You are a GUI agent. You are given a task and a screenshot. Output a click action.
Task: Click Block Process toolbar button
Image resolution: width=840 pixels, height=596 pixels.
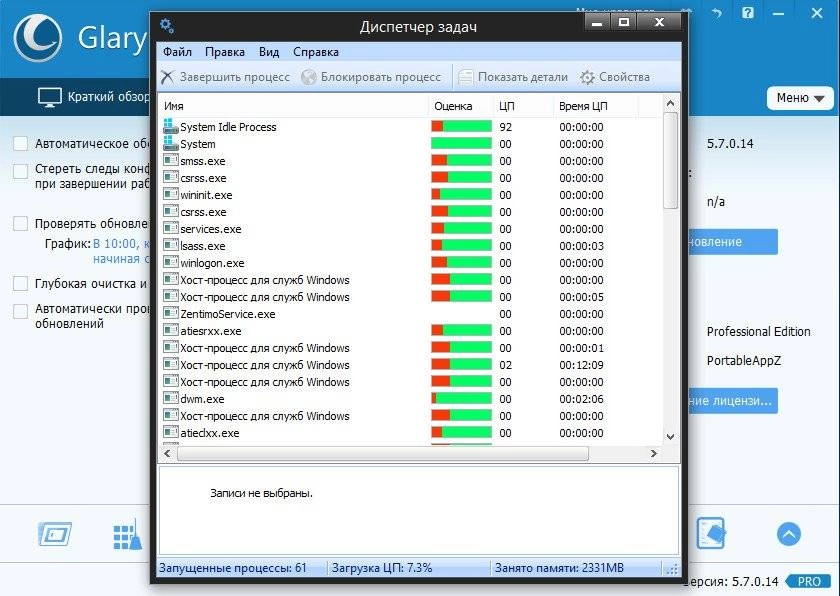tap(371, 77)
